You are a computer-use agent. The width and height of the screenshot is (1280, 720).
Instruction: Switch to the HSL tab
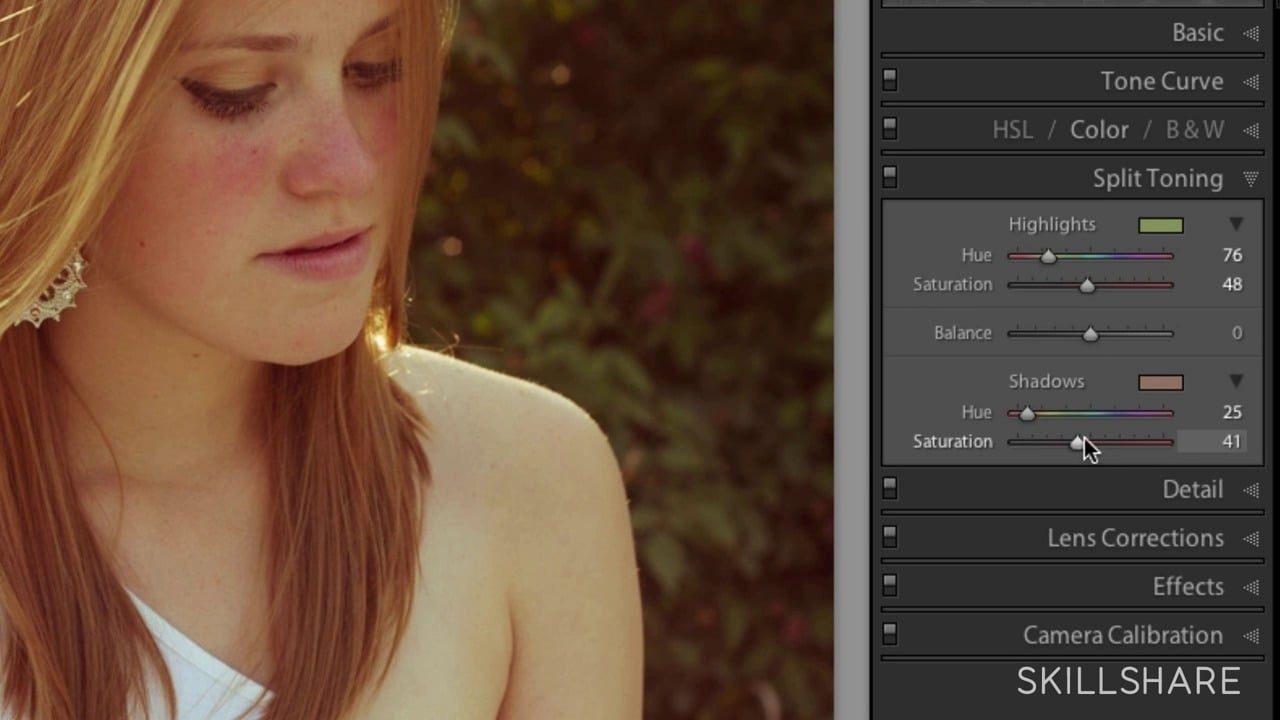click(x=1012, y=130)
